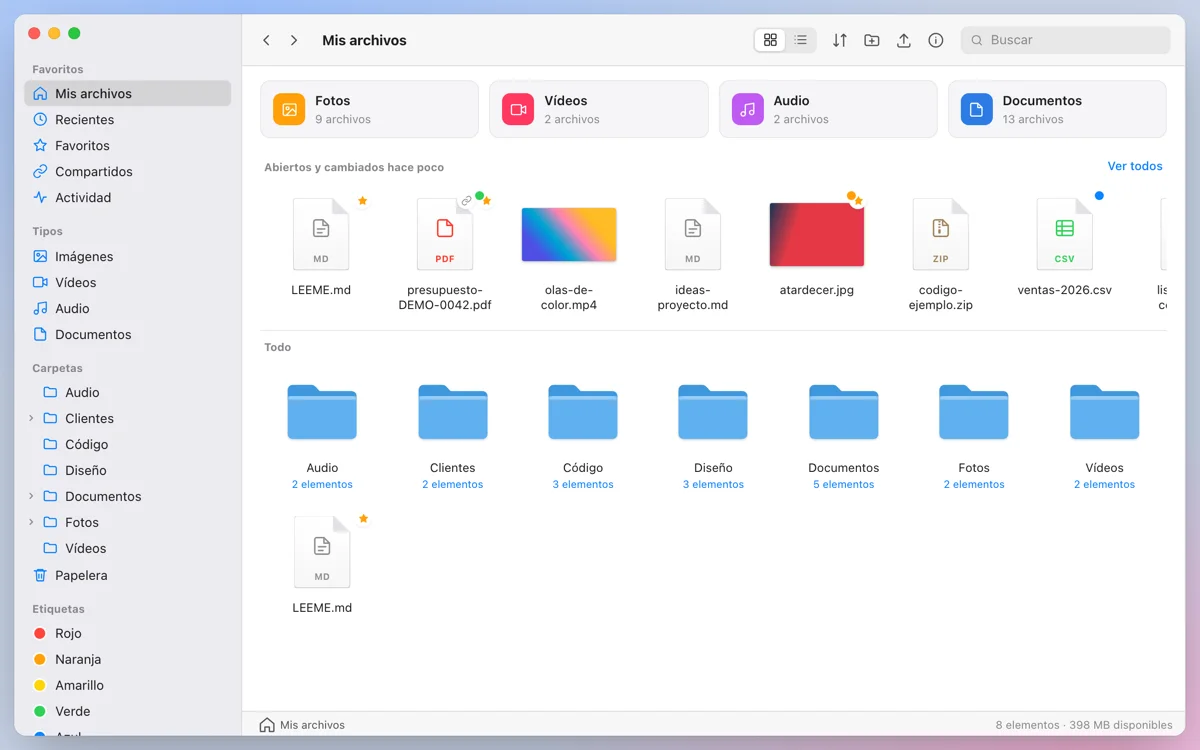Click the Ver todos link
This screenshot has width=1200, height=750.
pyautogui.click(x=1135, y=166)
